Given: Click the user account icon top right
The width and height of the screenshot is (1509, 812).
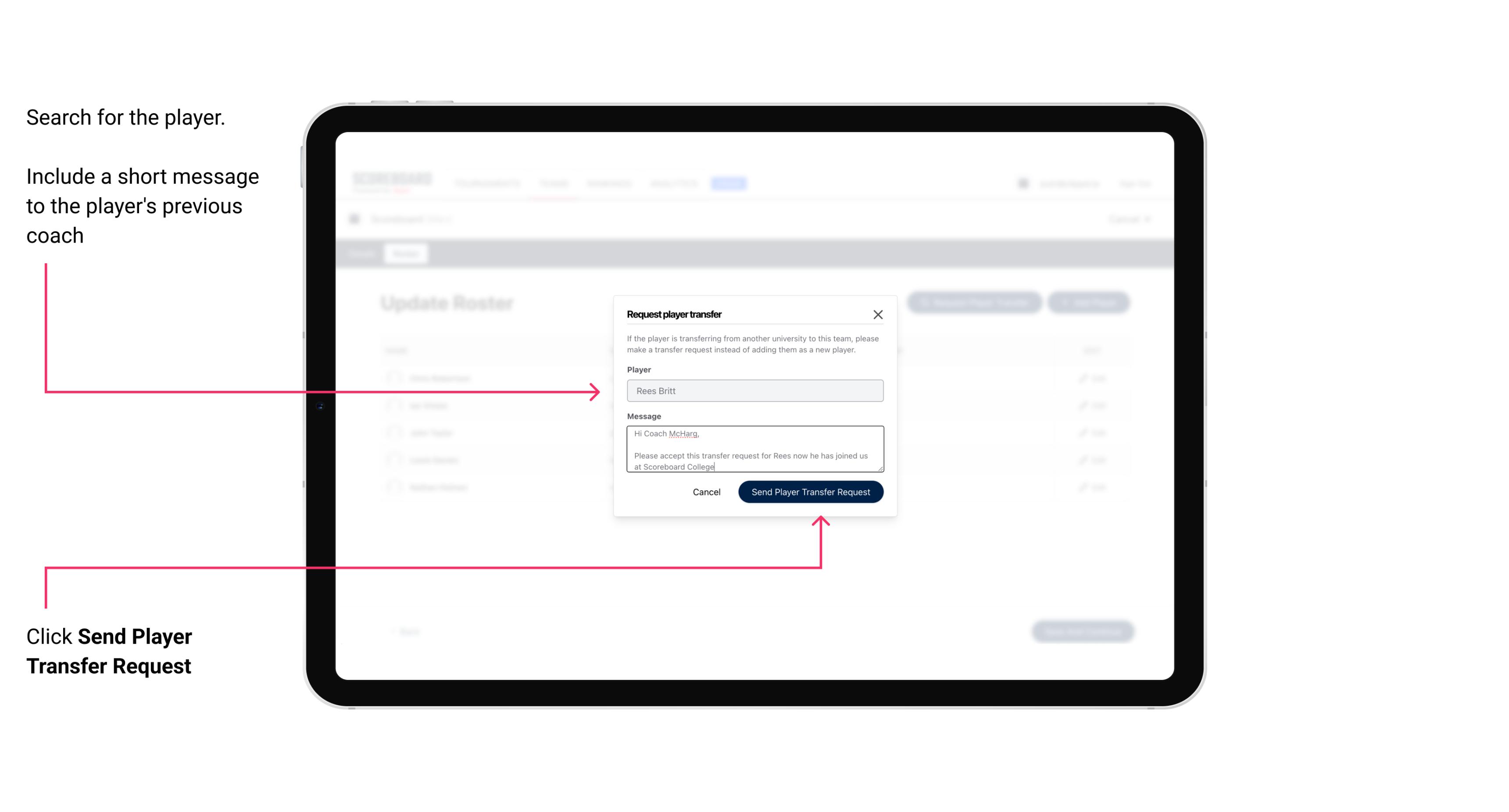Looking at the screenshot, I should [1021, 183].
